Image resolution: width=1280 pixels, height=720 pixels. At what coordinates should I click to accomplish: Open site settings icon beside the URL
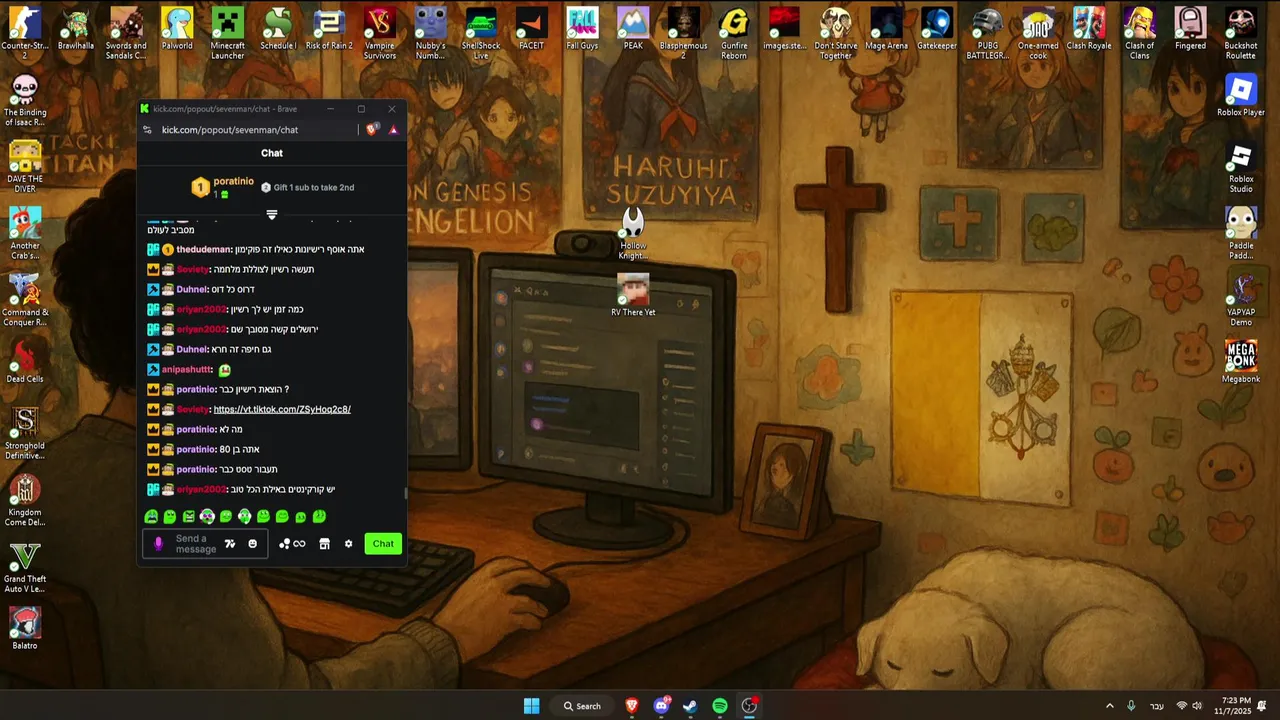[148, 129]
